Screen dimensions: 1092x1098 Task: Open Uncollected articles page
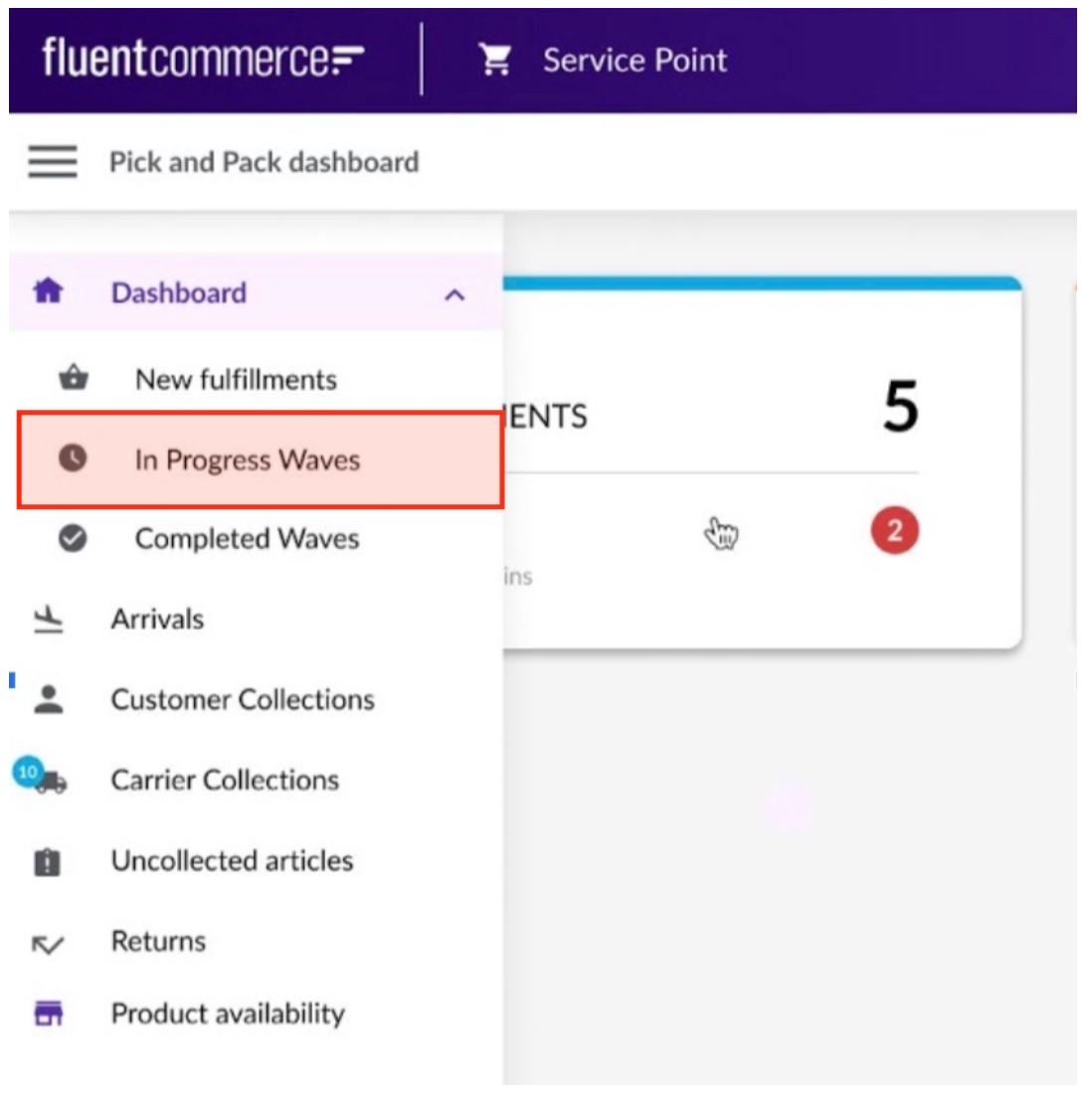coord(232,860)
